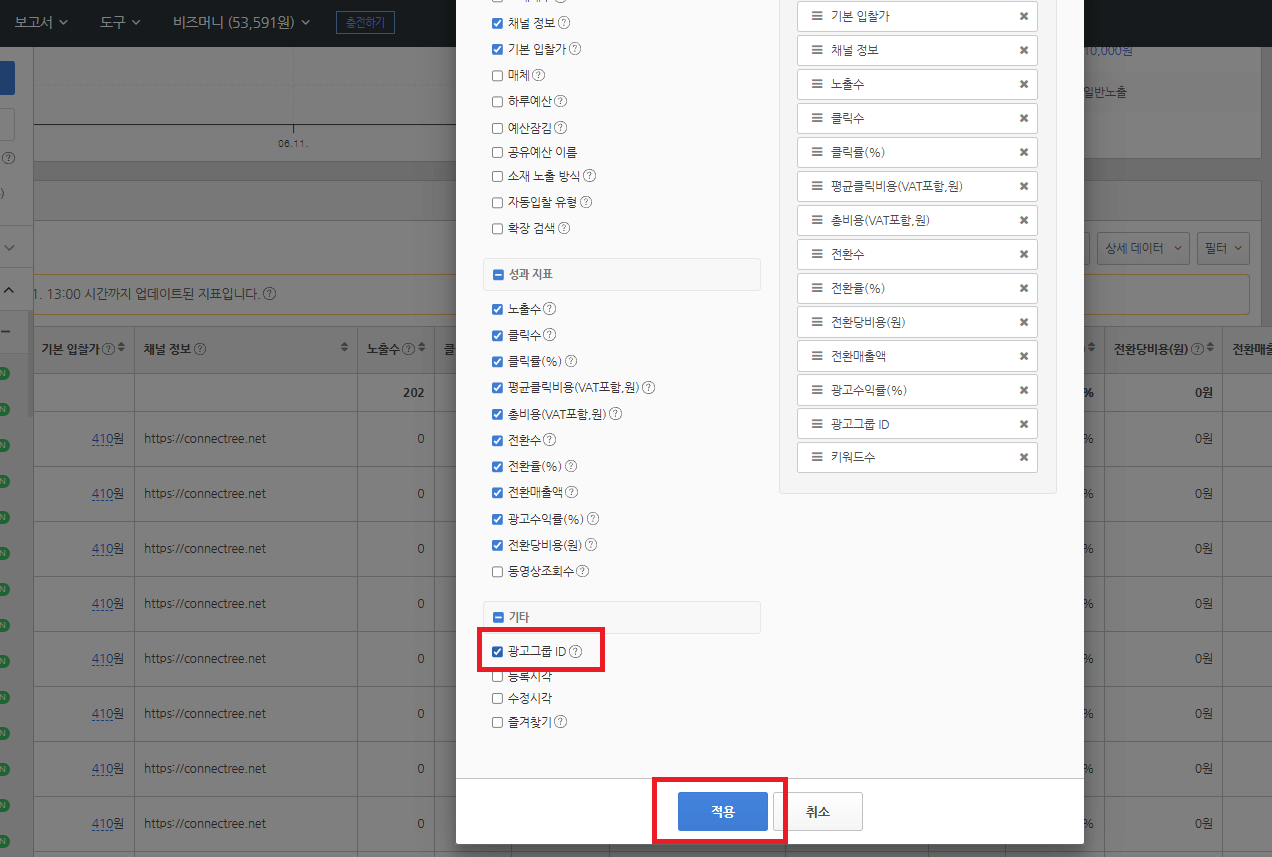Remove the 키워드수 column with its X icon

click(1024, 457)
